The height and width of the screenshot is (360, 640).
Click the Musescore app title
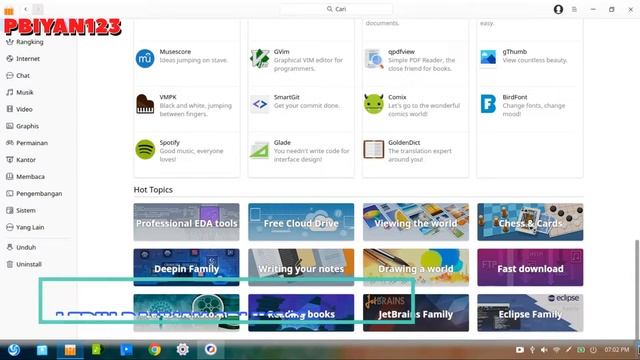coord(175,51)
